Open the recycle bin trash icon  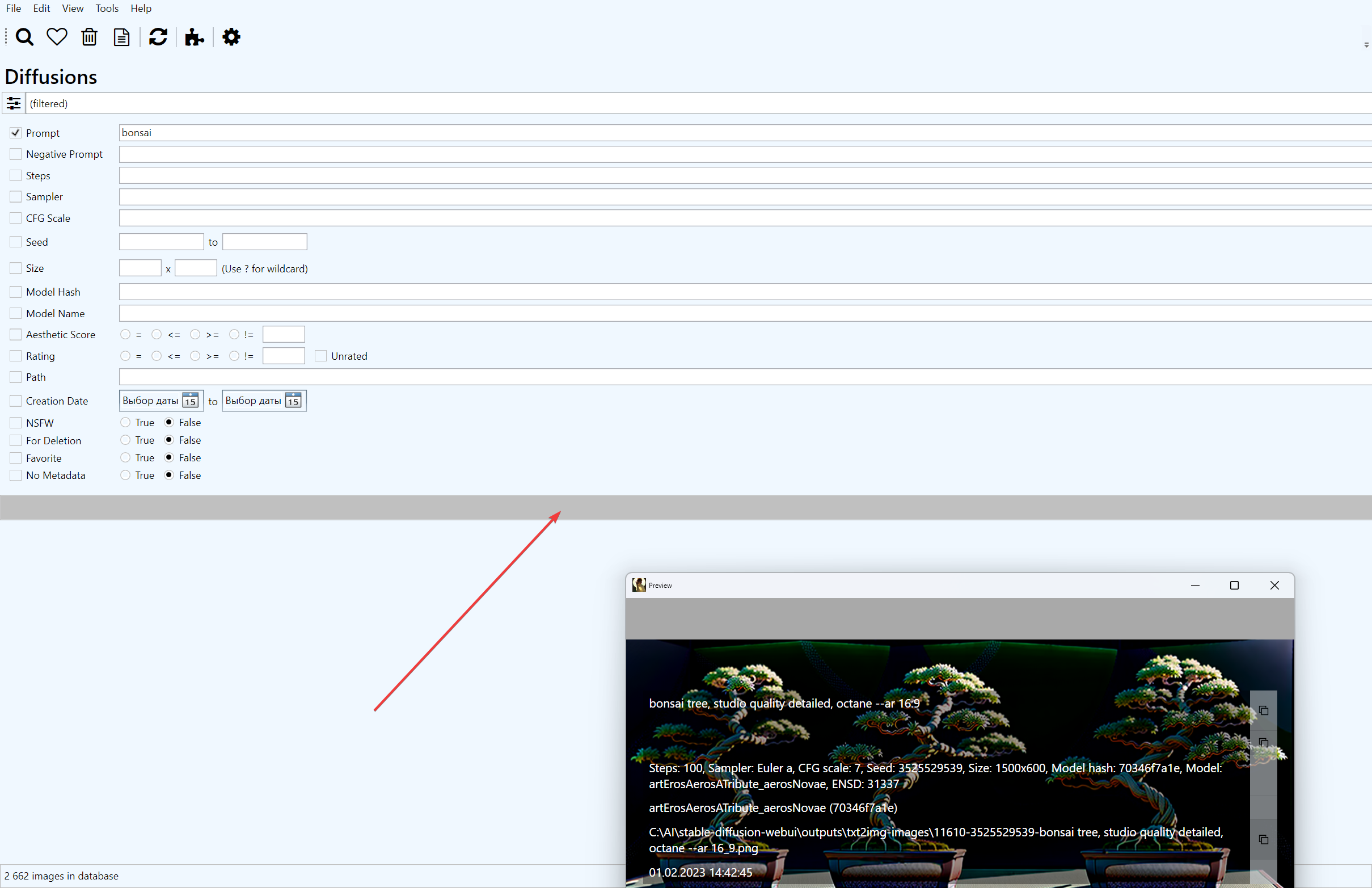(x=89, y=36)
